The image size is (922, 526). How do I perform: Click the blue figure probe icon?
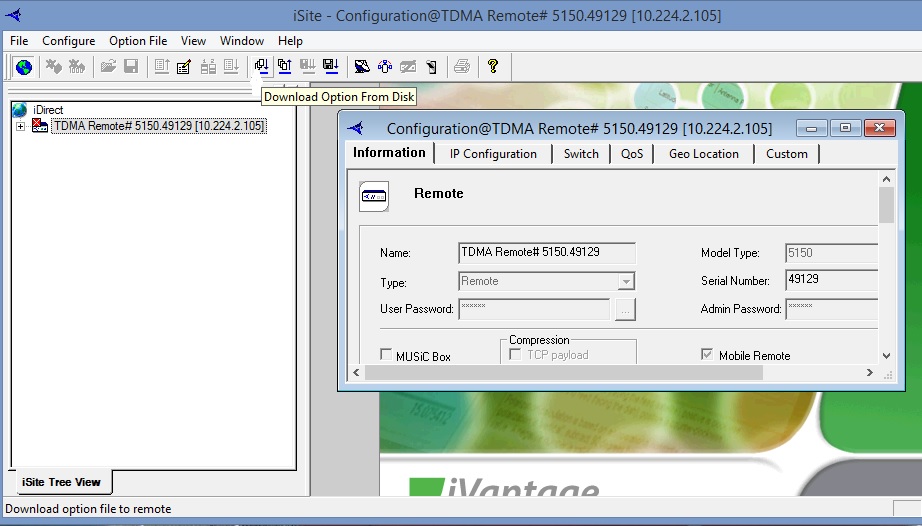pyautogui.click(x=385, y=66)
